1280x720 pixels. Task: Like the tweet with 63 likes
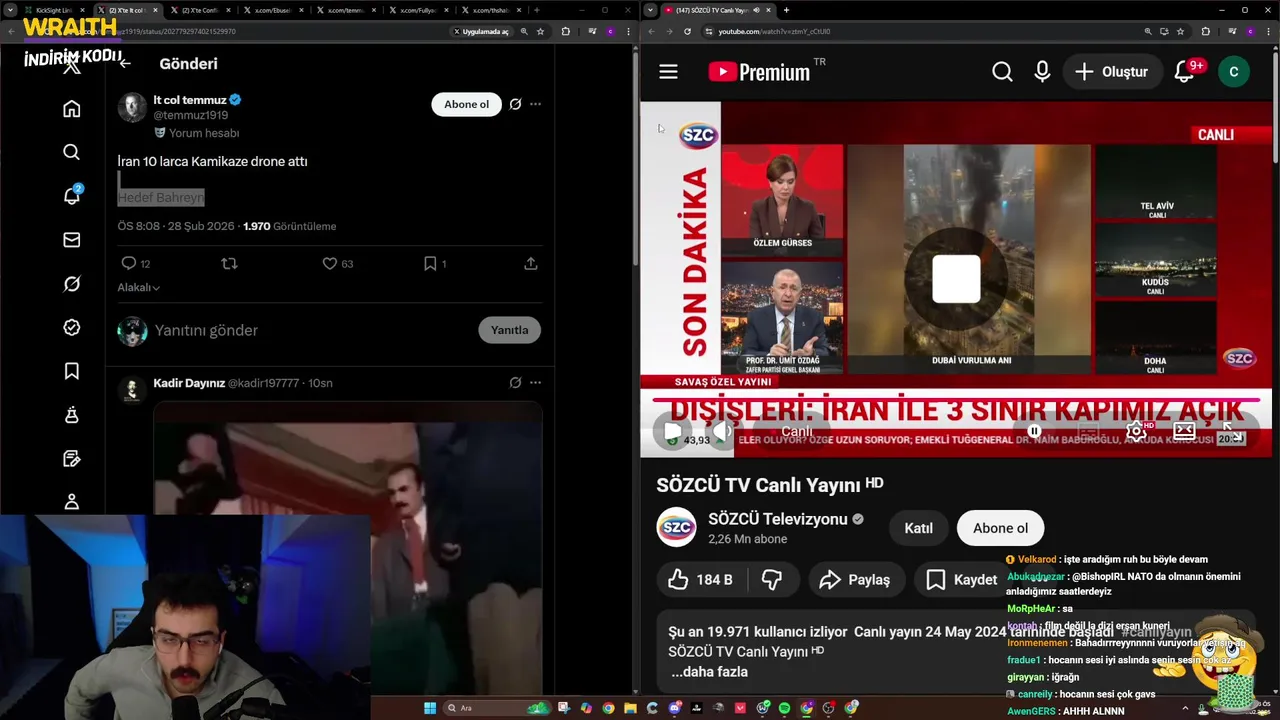[x=329, y=263]
